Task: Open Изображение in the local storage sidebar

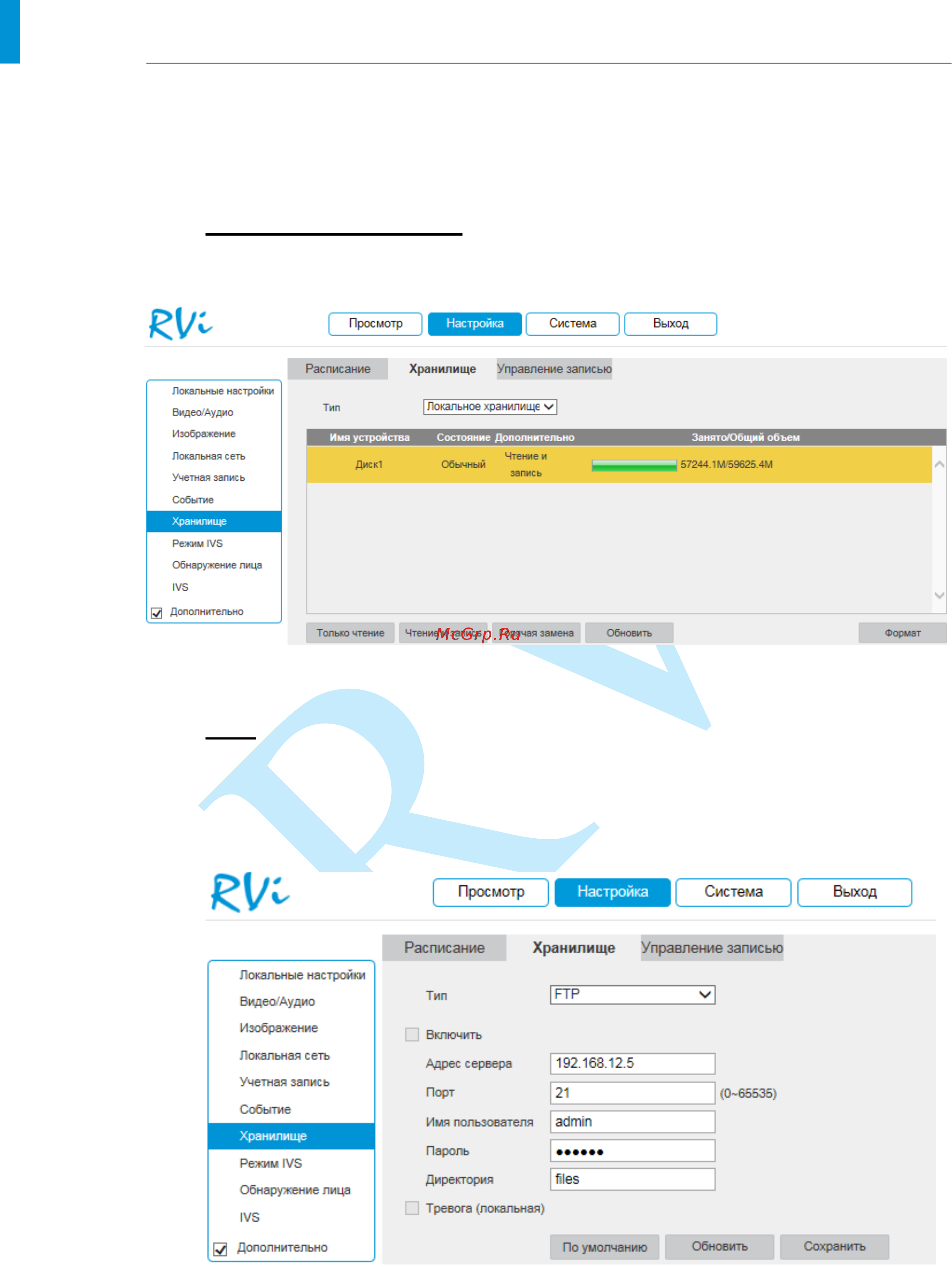Action: (203, 434)
